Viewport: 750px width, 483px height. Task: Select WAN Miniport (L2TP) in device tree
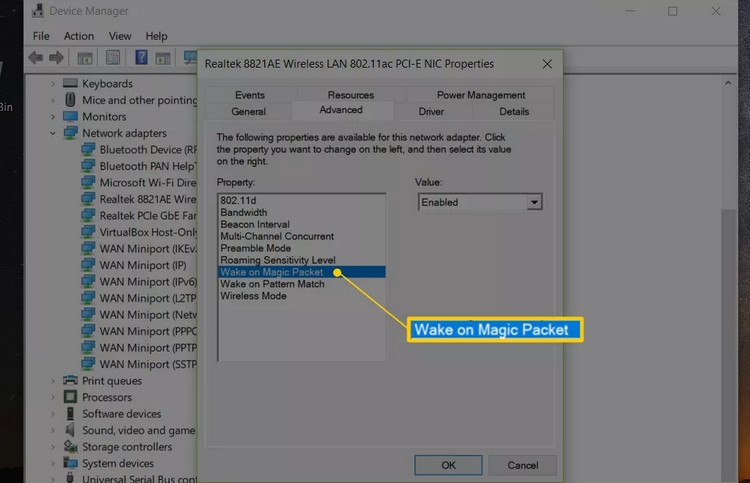point(147,298)
